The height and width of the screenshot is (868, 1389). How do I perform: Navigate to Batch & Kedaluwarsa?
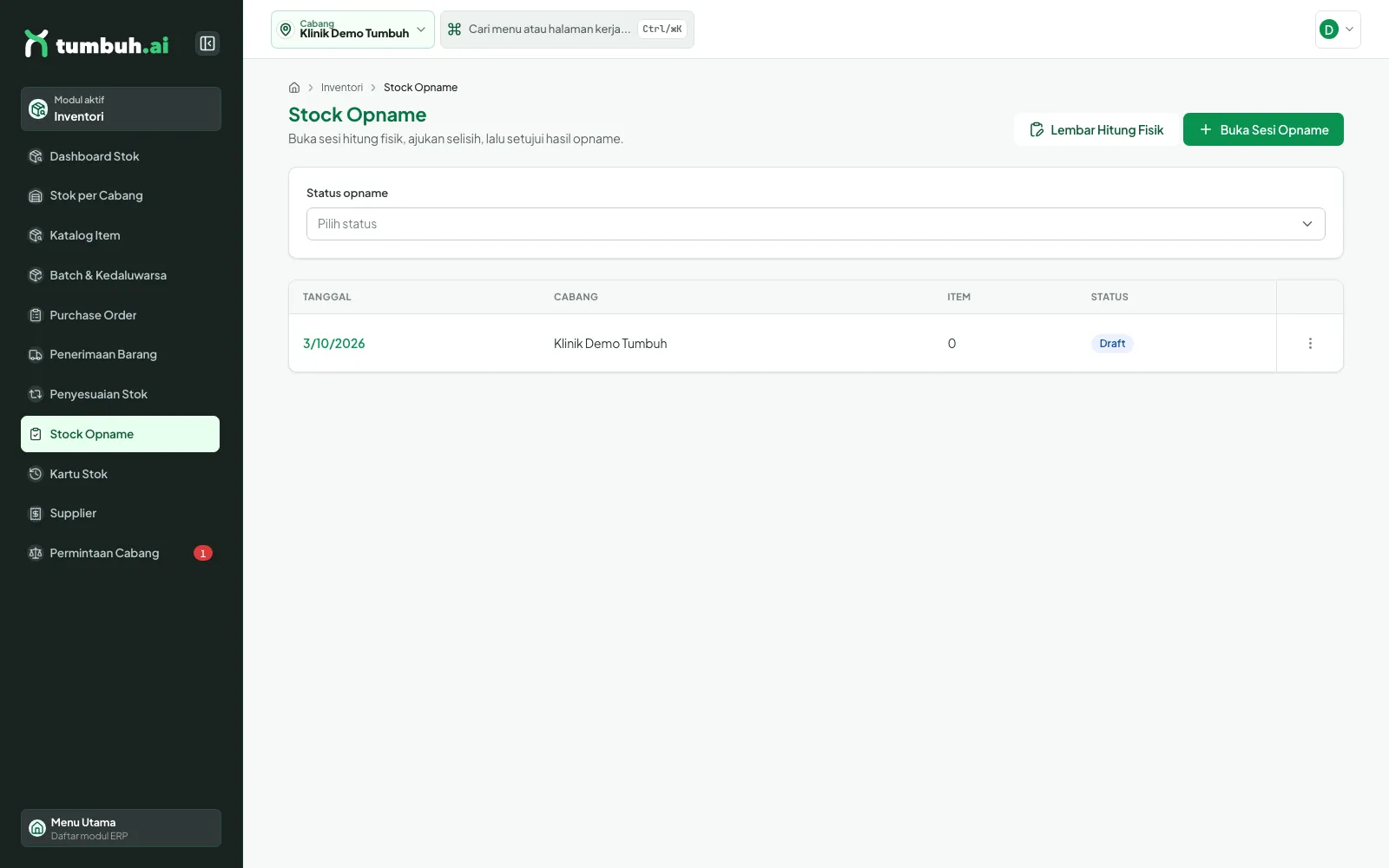(x=121, y=275)
